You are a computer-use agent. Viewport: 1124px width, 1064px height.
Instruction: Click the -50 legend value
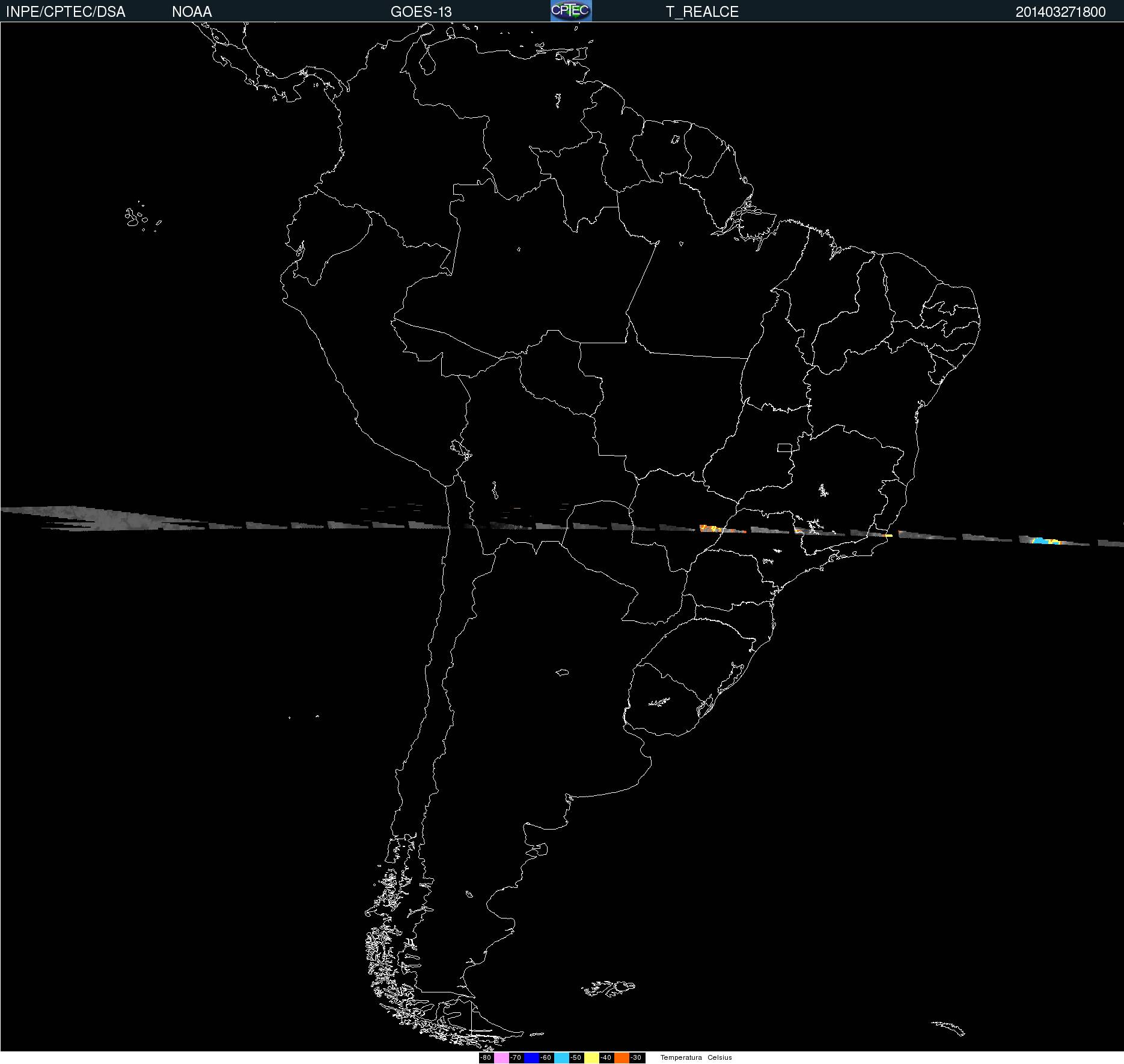coord(576,1058)
